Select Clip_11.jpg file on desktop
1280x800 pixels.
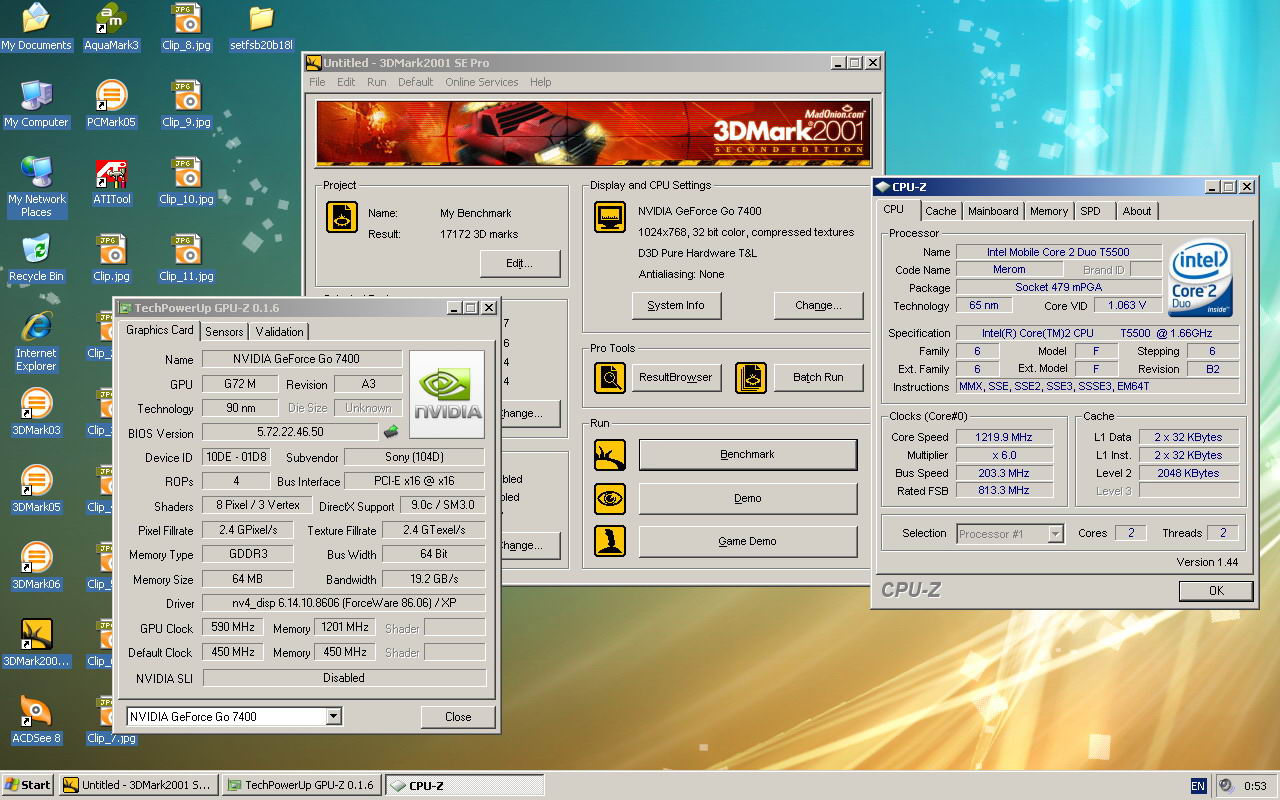click(186, 258)
